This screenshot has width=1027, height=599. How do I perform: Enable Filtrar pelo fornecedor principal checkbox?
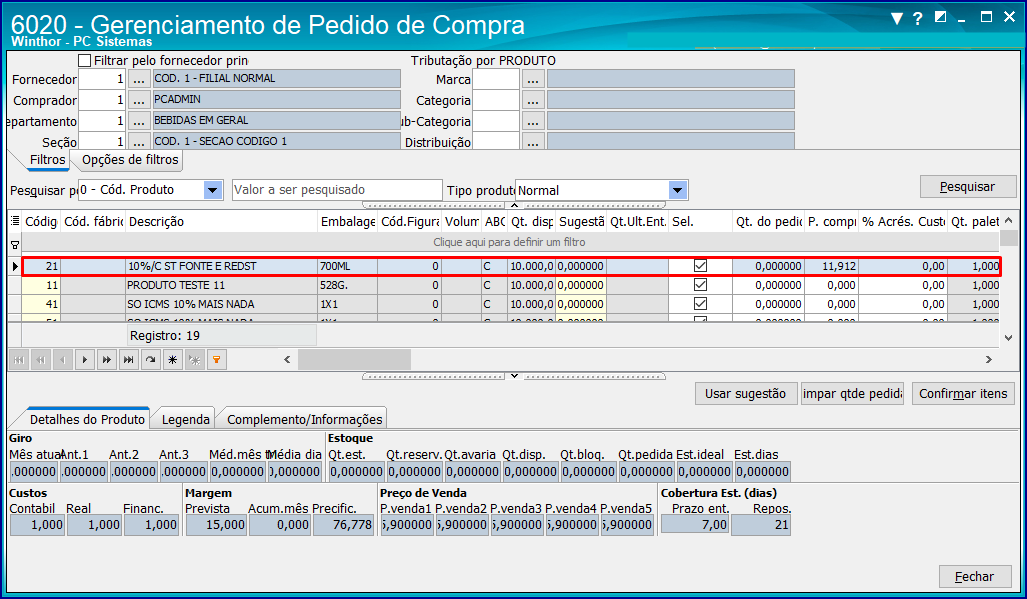(x=84, y=60)
